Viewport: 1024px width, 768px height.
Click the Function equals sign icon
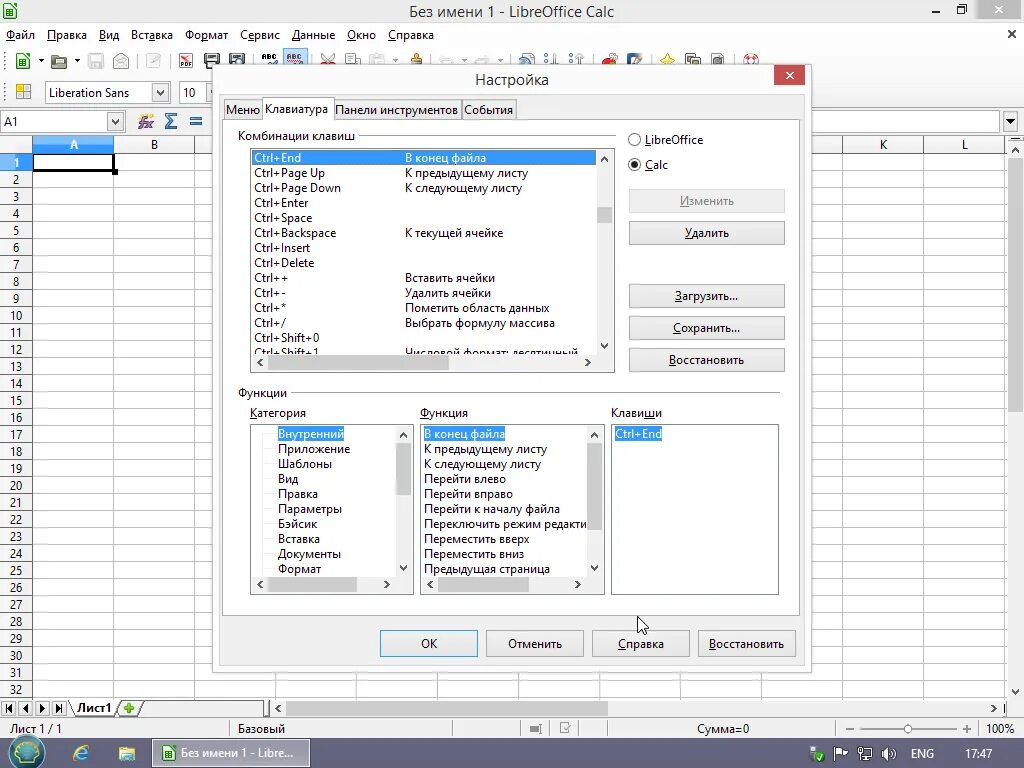click(196, 121)
